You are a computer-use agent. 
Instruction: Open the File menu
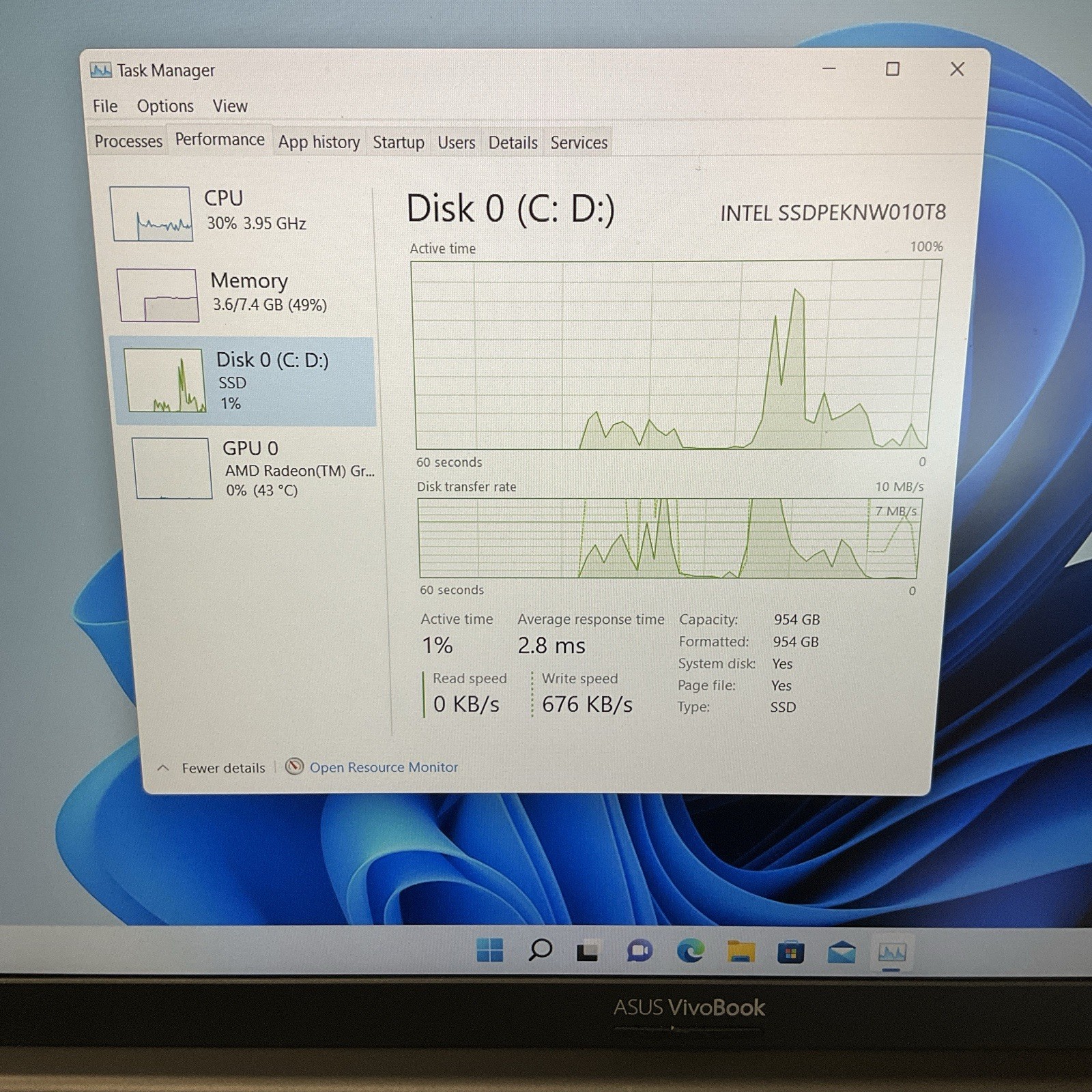[105, 106]
